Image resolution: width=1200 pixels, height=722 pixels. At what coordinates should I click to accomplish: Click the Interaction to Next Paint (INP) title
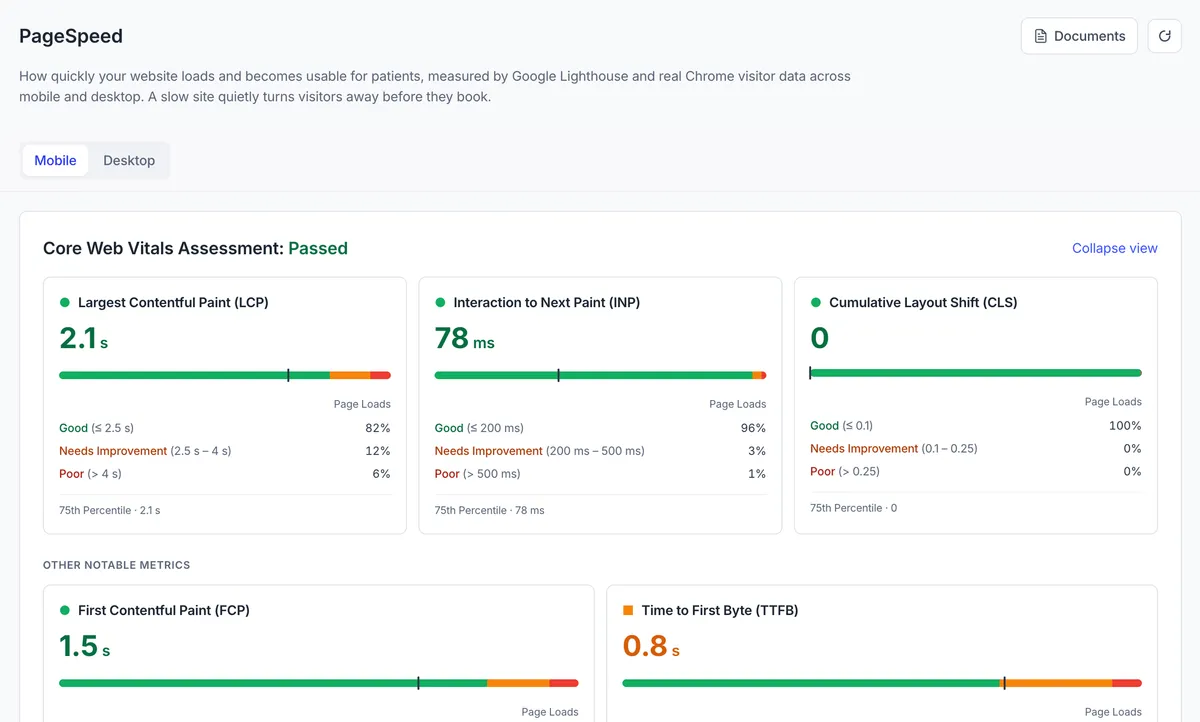click(x=547, y=302)
